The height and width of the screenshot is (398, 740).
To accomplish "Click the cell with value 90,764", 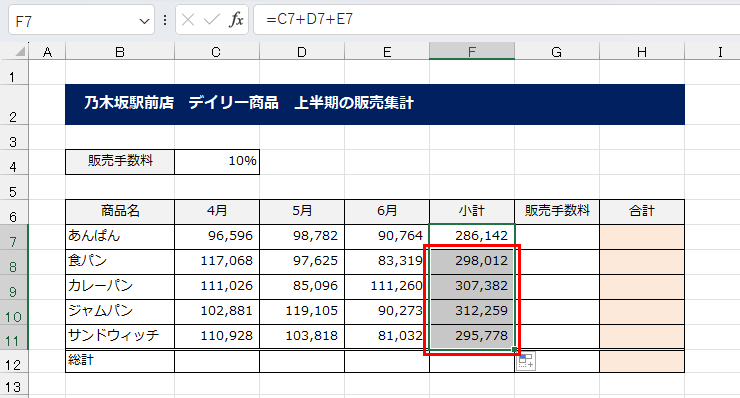I will [x=387, y=237].
